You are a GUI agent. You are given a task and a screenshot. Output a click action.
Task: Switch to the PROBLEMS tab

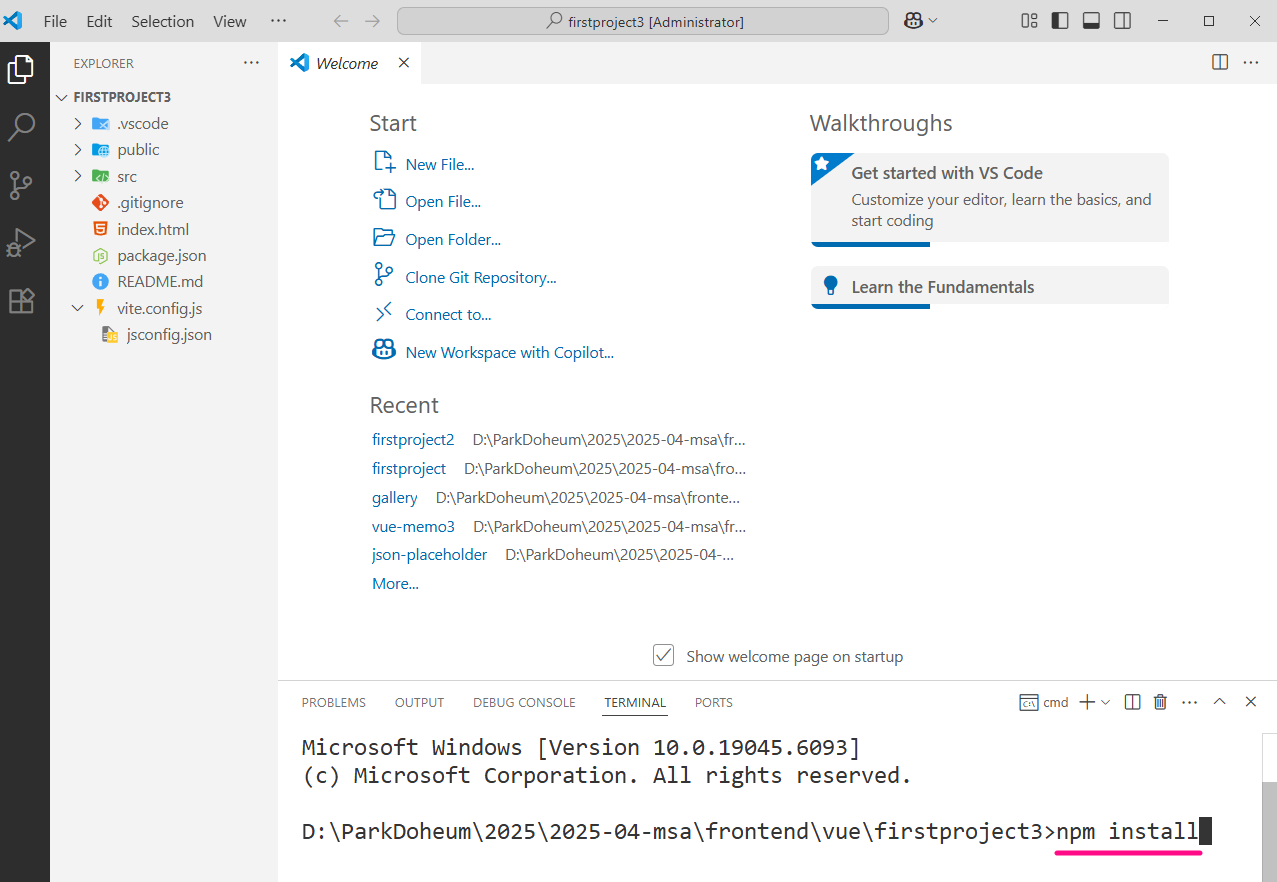tap(334, 703)
